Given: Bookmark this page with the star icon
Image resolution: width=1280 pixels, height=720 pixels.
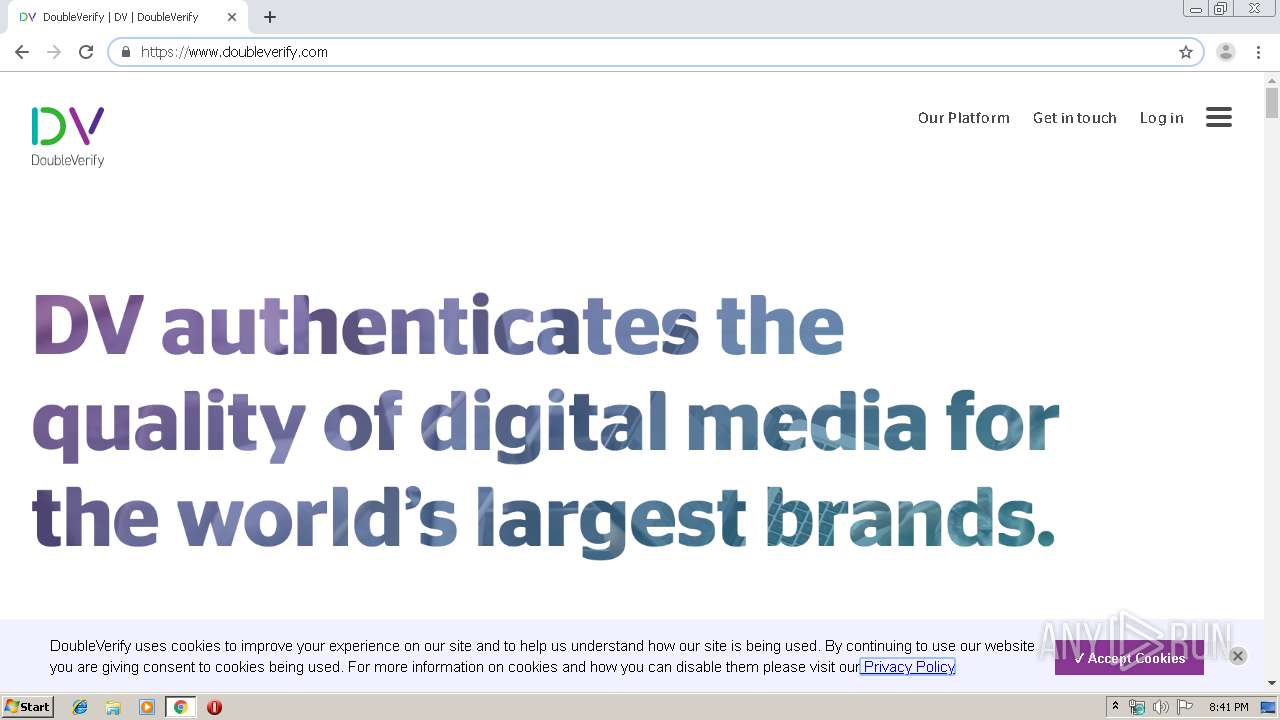Looking at the screenshot, I should (1186, 52).
